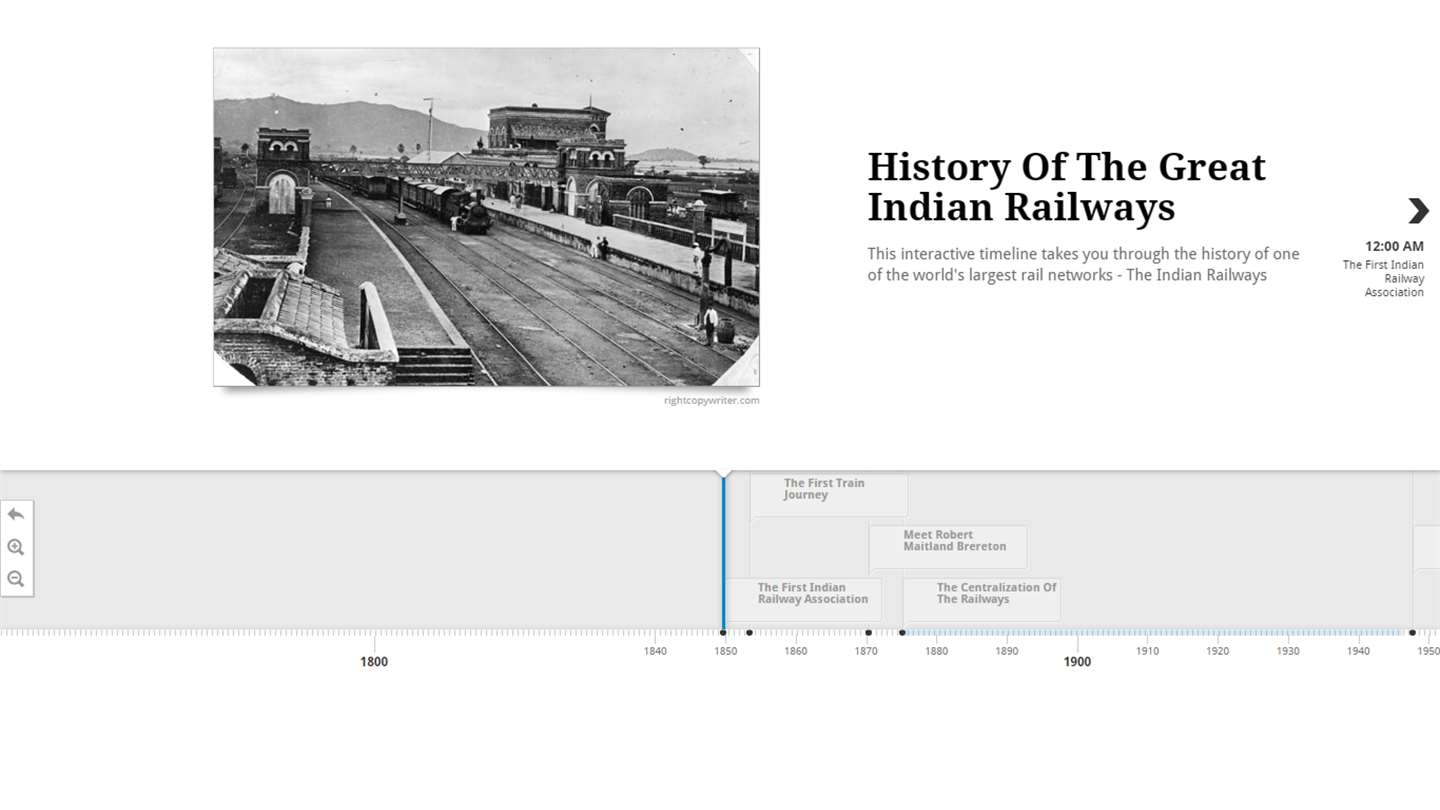Image resolution: width=1440 pixels, height=810 pixels.
Task: Click the timeline dot at 1850
Action: pos(723,632)
